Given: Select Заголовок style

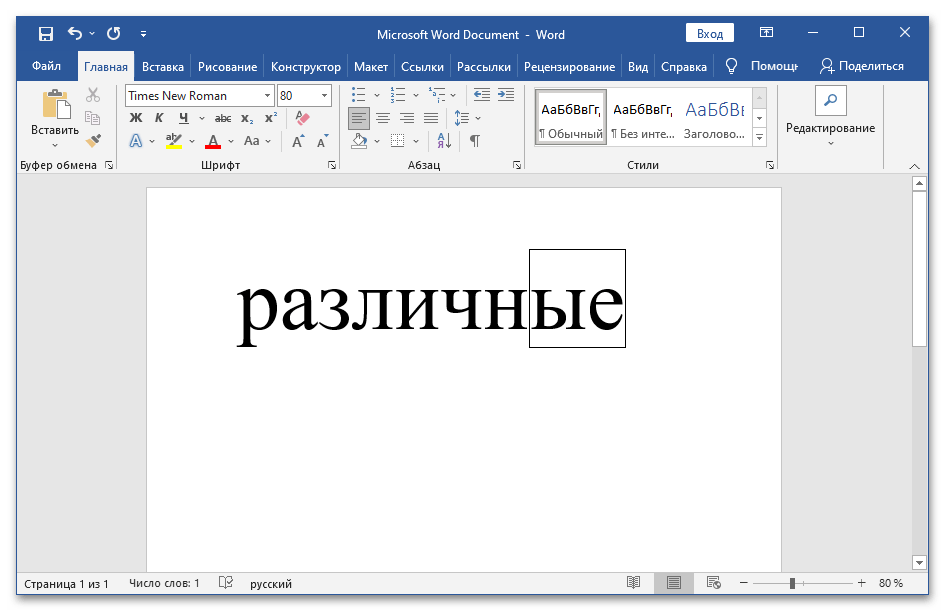Looking at the screenshot, I should pyautogui.click(x=715, y=118).
